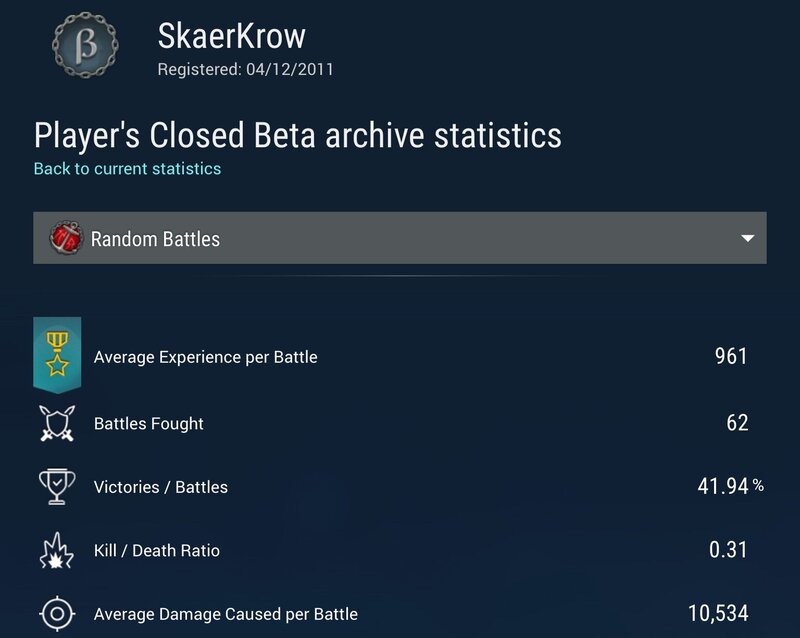800x638 pixels.
Task: Click the trophy Victories icon
Action: click(x=57, y=487)
